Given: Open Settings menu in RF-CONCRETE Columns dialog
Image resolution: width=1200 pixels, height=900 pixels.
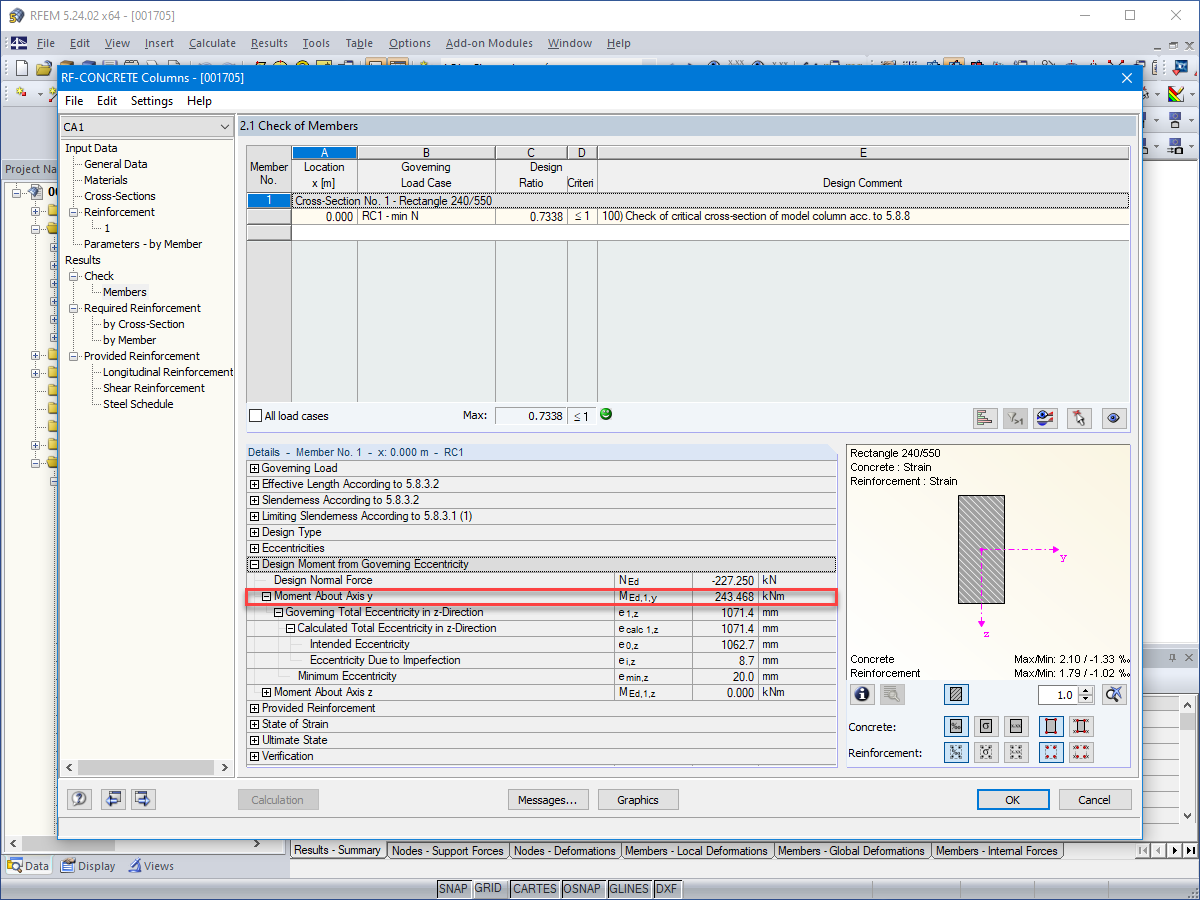Looking at the screenshot, I should 152,101.
